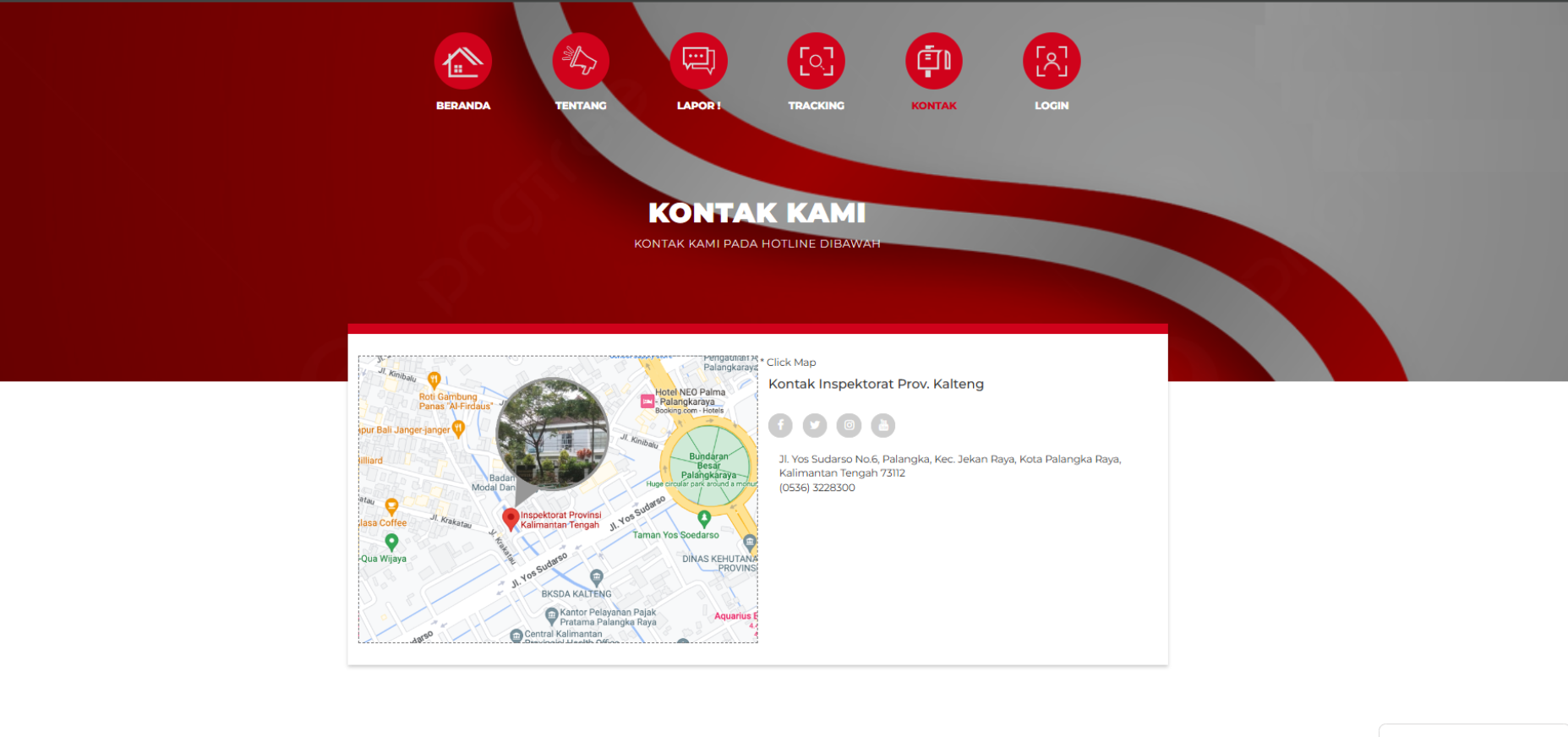Select the TENTANG menu label
The width and height of the screenshot is (1568, 737).
[581, 106]
